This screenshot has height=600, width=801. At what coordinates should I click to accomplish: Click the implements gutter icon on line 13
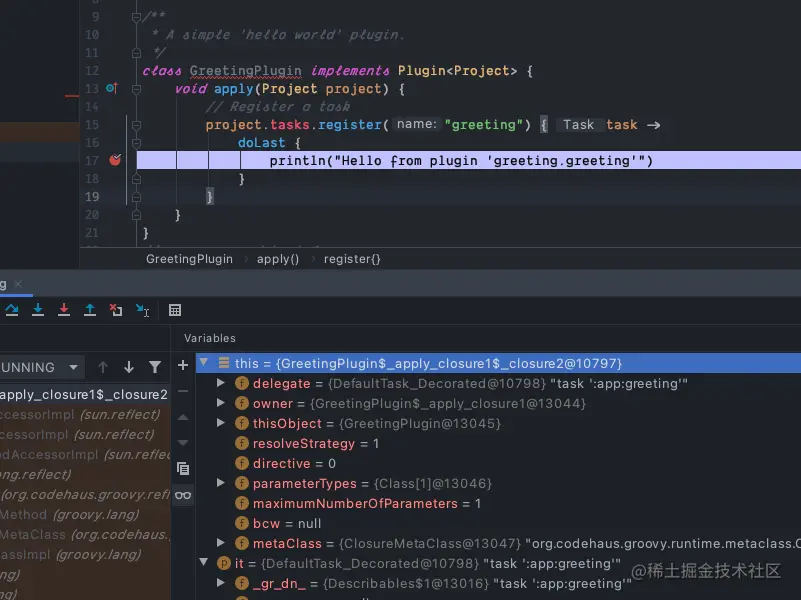[112, 88]
